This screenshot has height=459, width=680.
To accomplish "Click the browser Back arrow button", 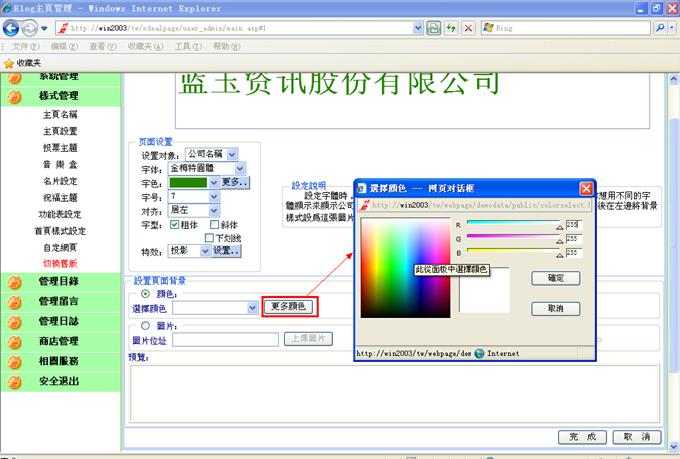I will click(12, 28).
